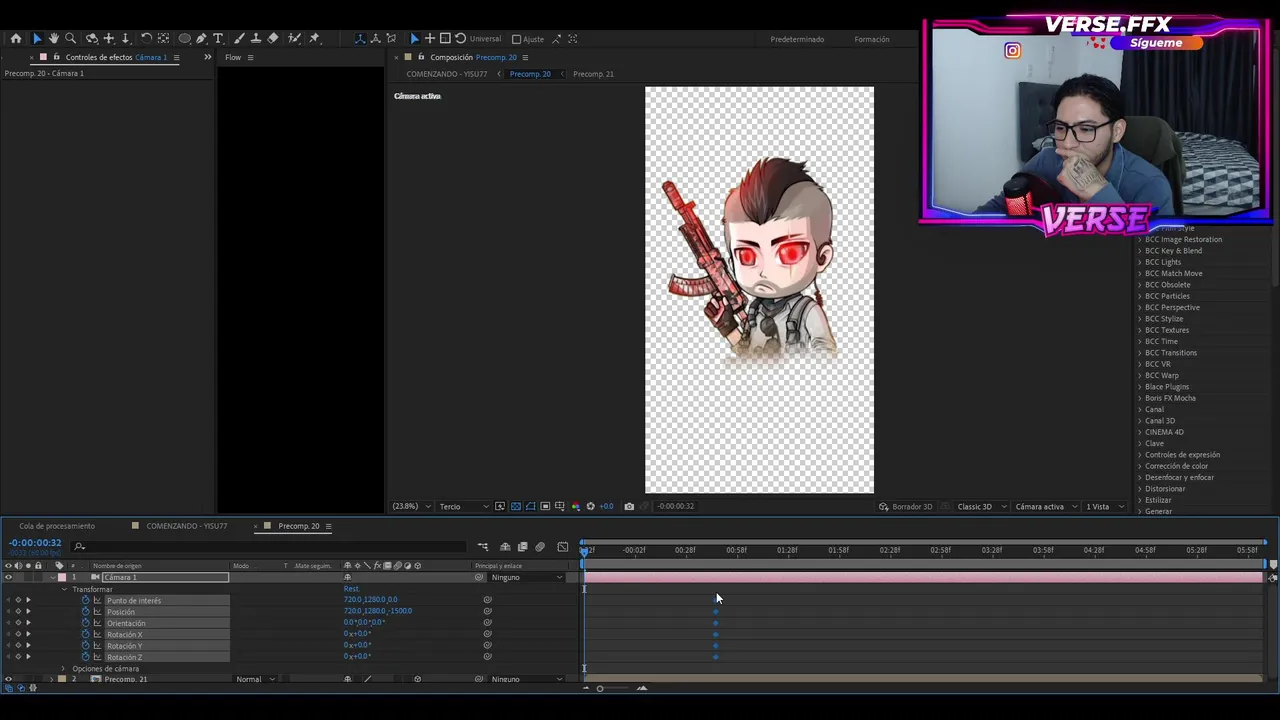Viewport: 1280px width, 720px height.
Task: Select the Roto Brush tool
Action: (x=295, y=39)
